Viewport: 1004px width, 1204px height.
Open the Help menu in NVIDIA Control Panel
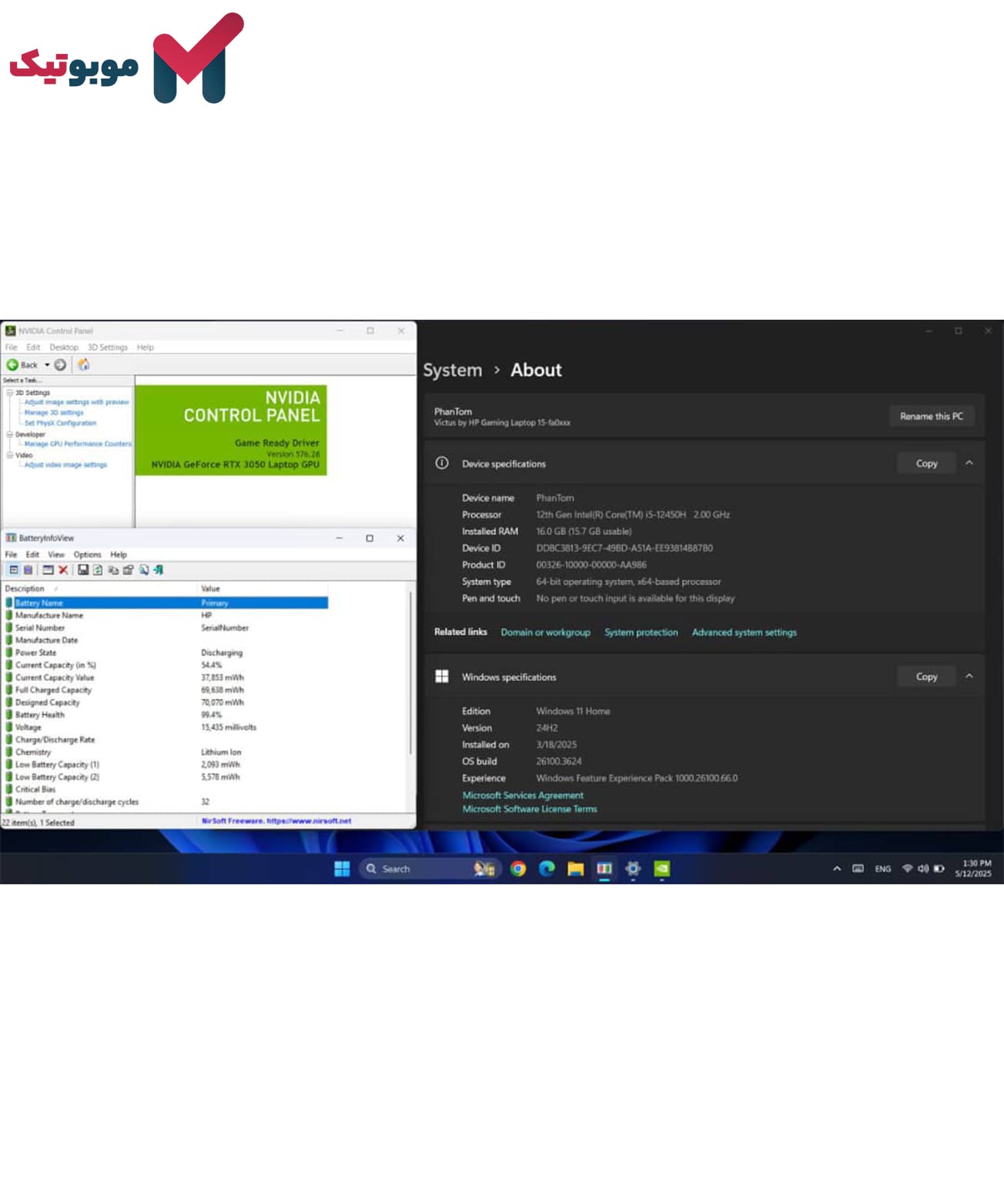[146, 347]
